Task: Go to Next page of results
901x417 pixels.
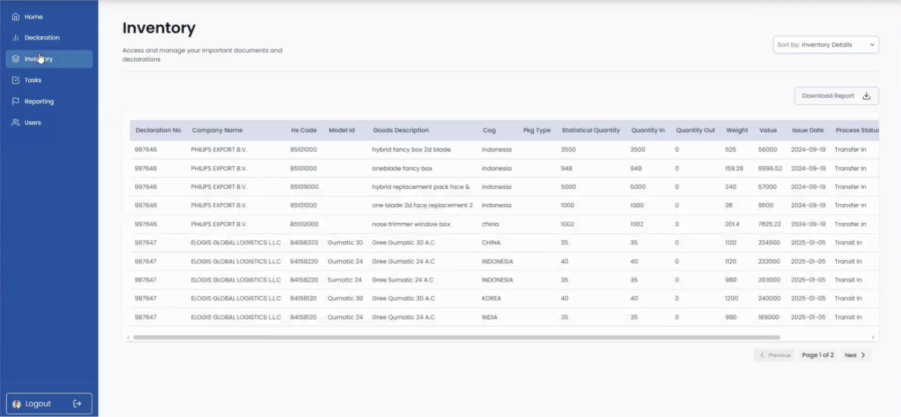Action: tap(855, 355)
